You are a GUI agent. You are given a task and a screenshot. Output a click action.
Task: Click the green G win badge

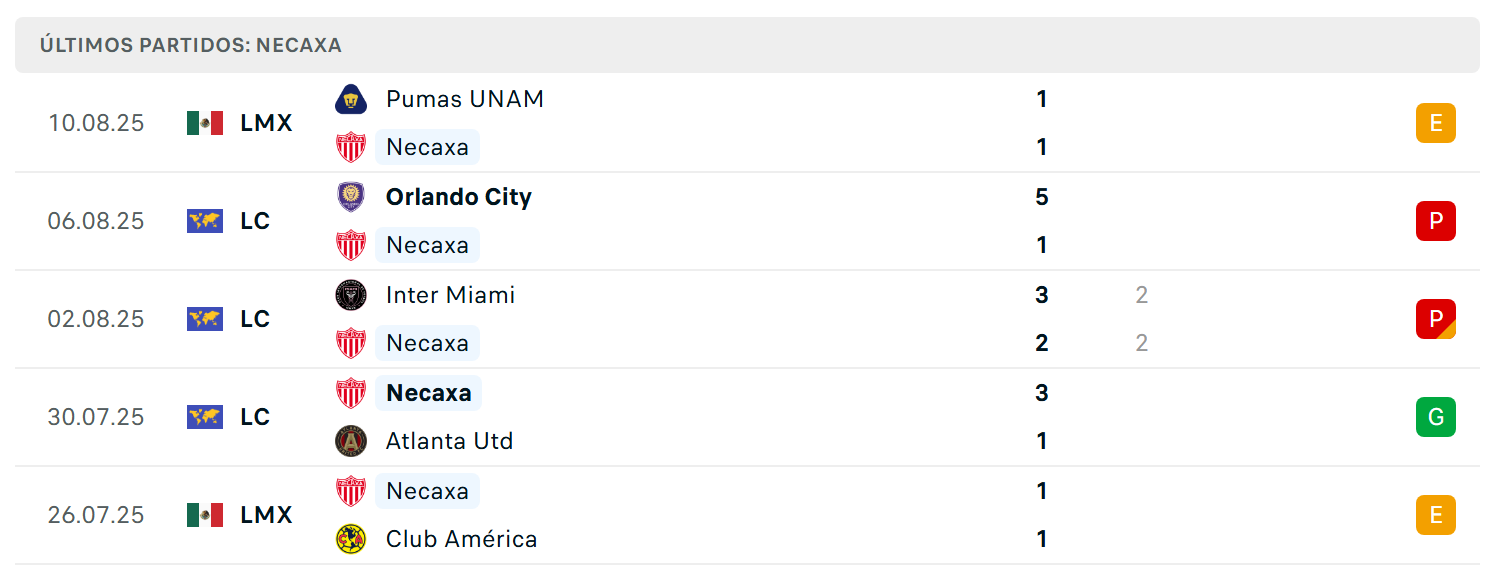[1436, 417]
